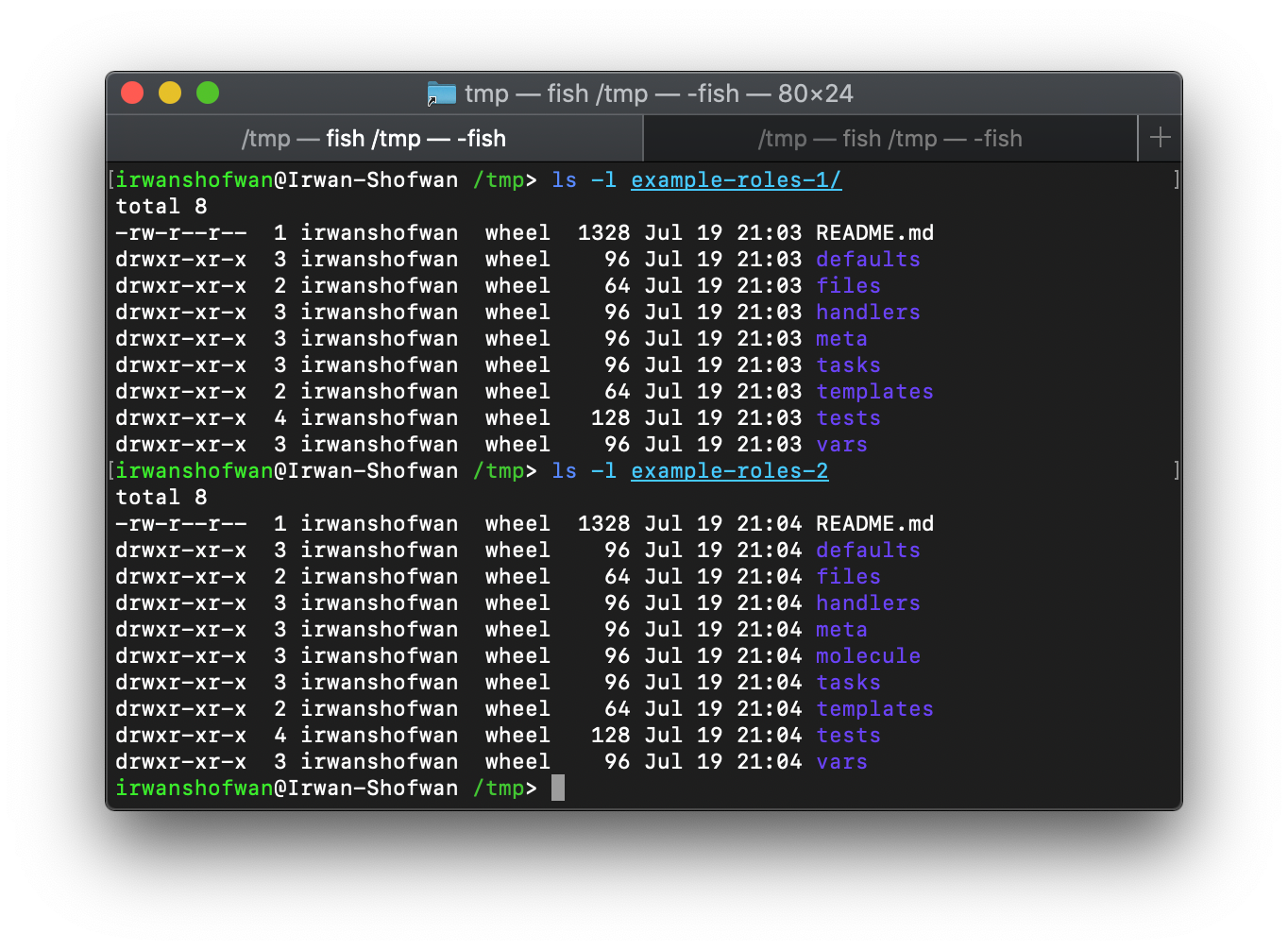The width and height of the screenshot is (1288, 950).
Task: Click the handlers directory name
Action: point(867,312)
